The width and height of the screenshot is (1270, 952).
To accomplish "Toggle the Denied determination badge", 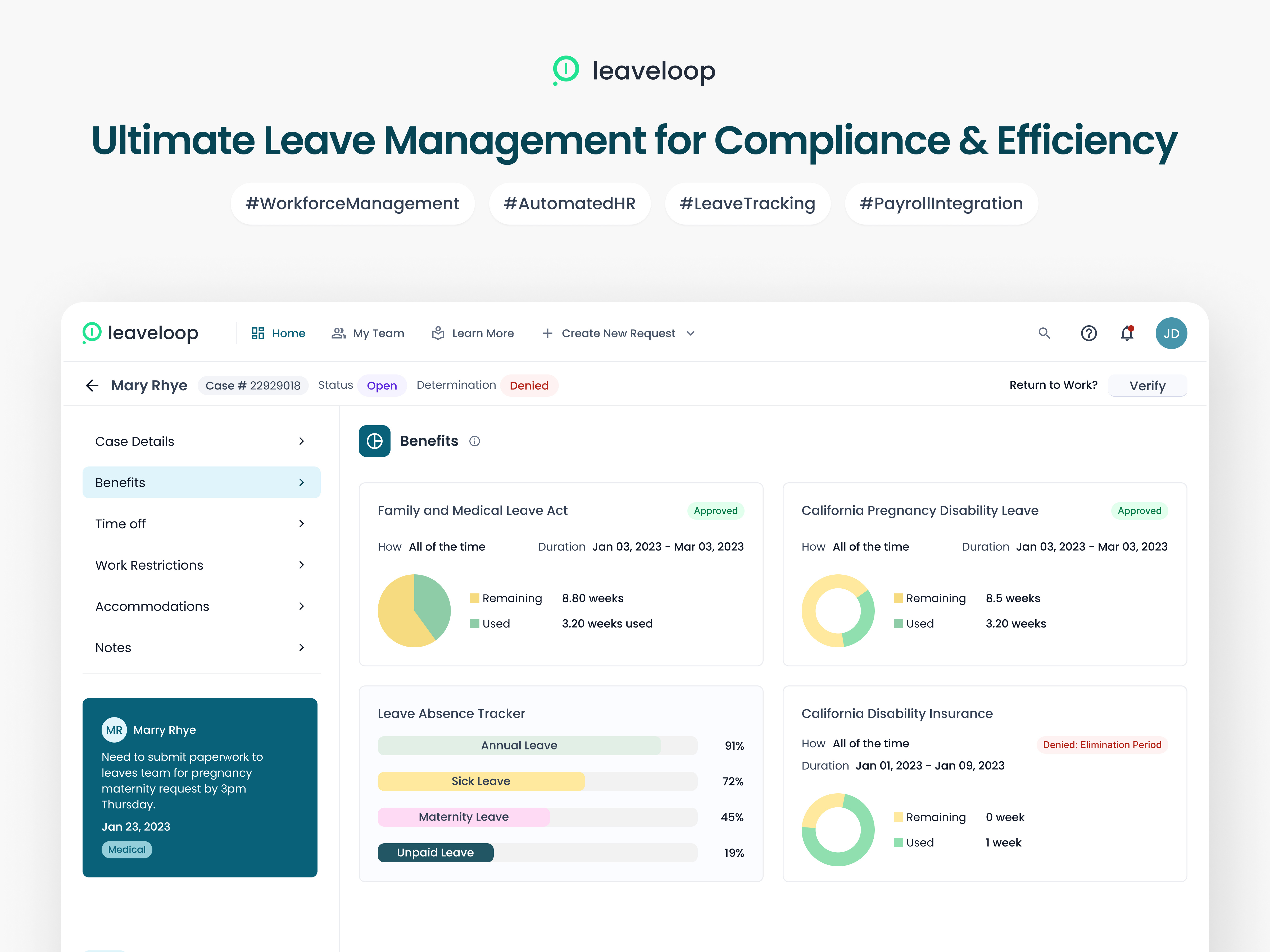I will [x=529, y=385].
